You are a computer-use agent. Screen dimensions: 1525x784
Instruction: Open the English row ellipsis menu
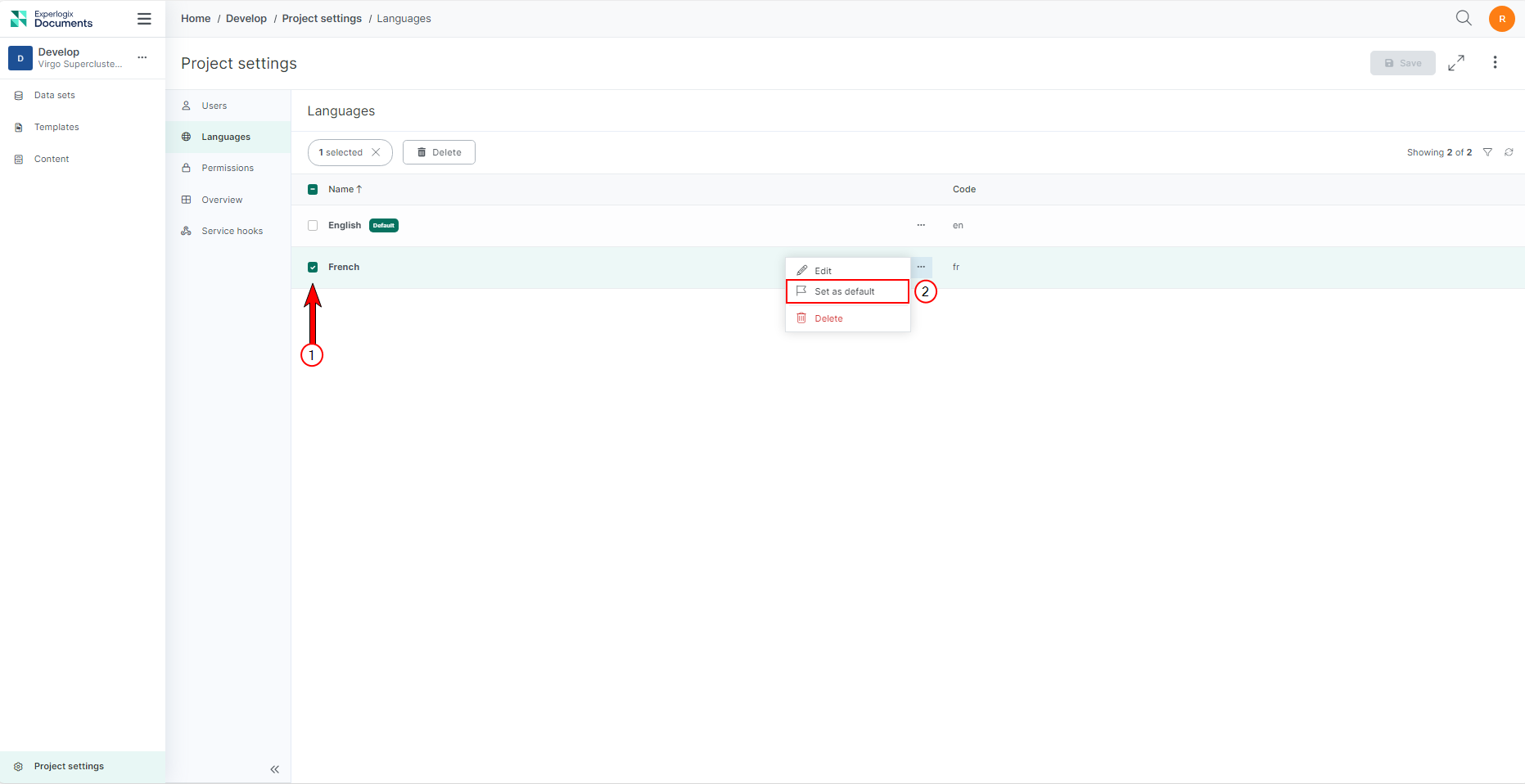(921, 225)
